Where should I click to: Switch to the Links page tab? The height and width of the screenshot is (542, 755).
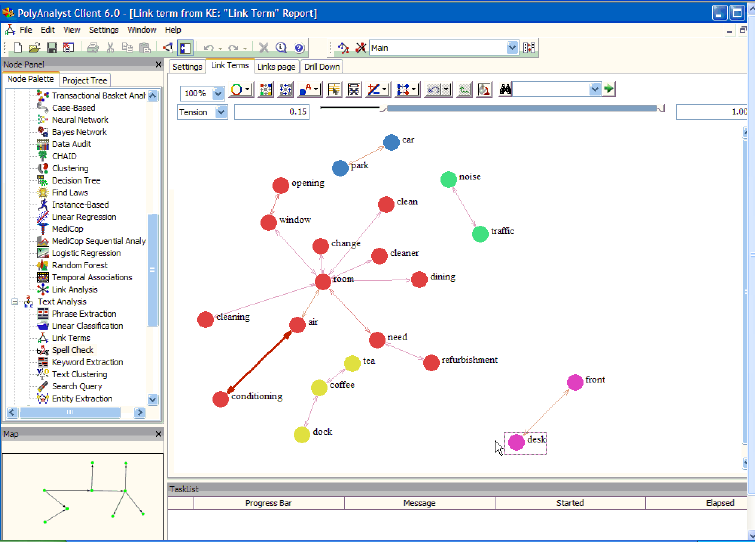point(276,67)
